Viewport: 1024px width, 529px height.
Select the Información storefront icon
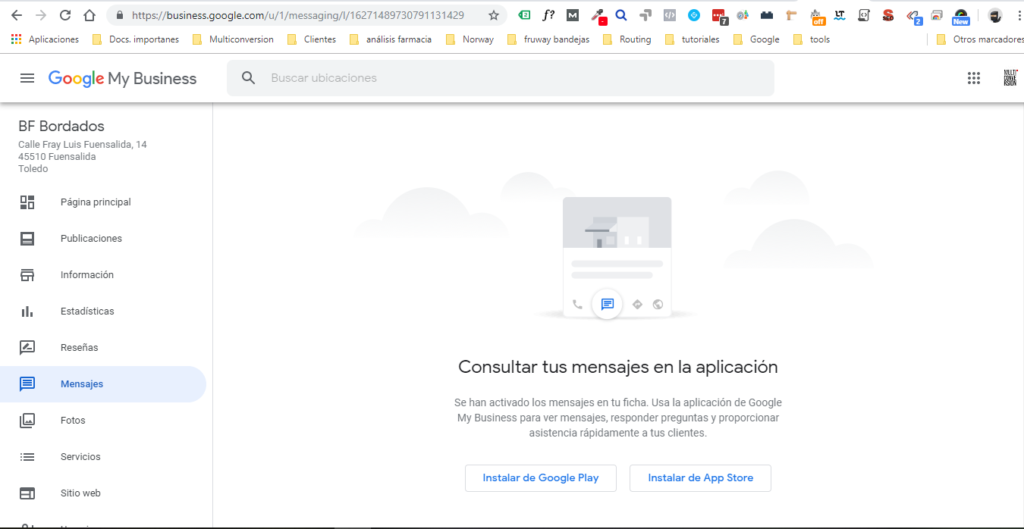(x=27, y=275)
